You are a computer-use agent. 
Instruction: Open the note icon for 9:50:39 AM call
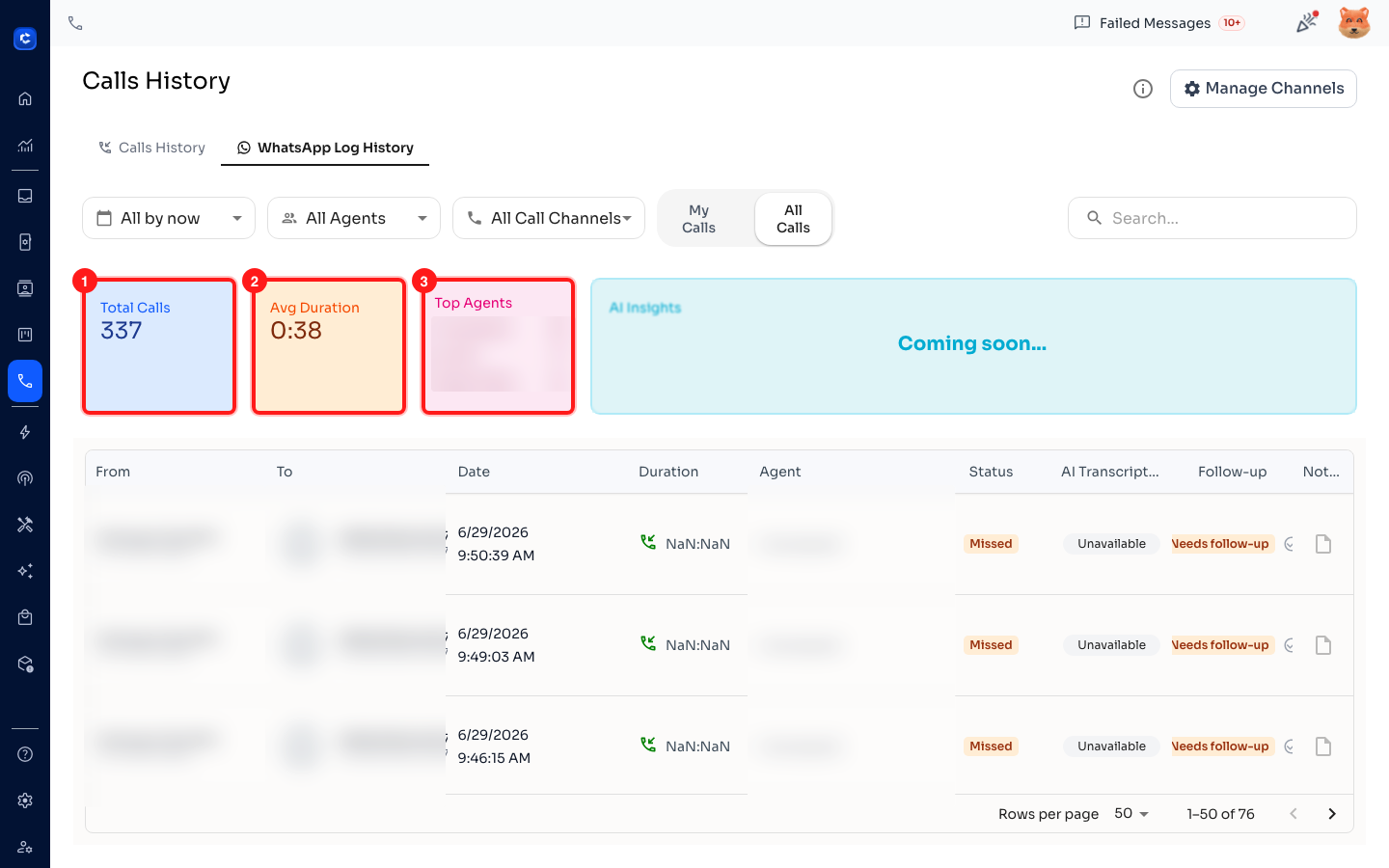pyautogui.click(x=1323, y=544)
